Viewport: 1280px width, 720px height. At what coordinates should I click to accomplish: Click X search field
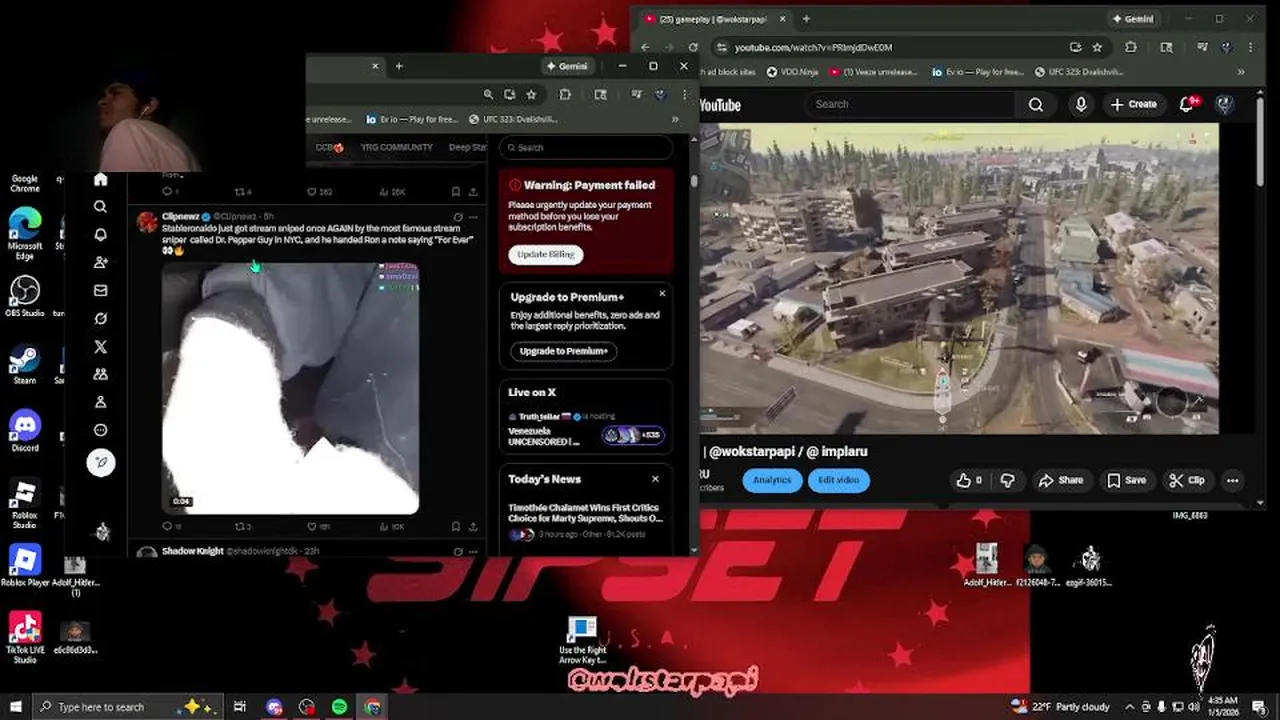(586, 147)
